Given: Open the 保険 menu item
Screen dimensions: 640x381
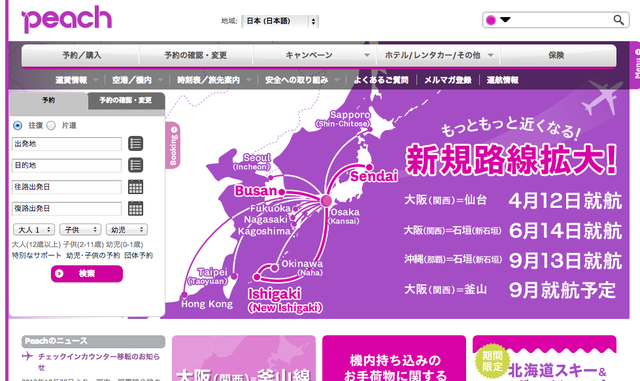Looking at the screenshot, I should coord(557,55).
